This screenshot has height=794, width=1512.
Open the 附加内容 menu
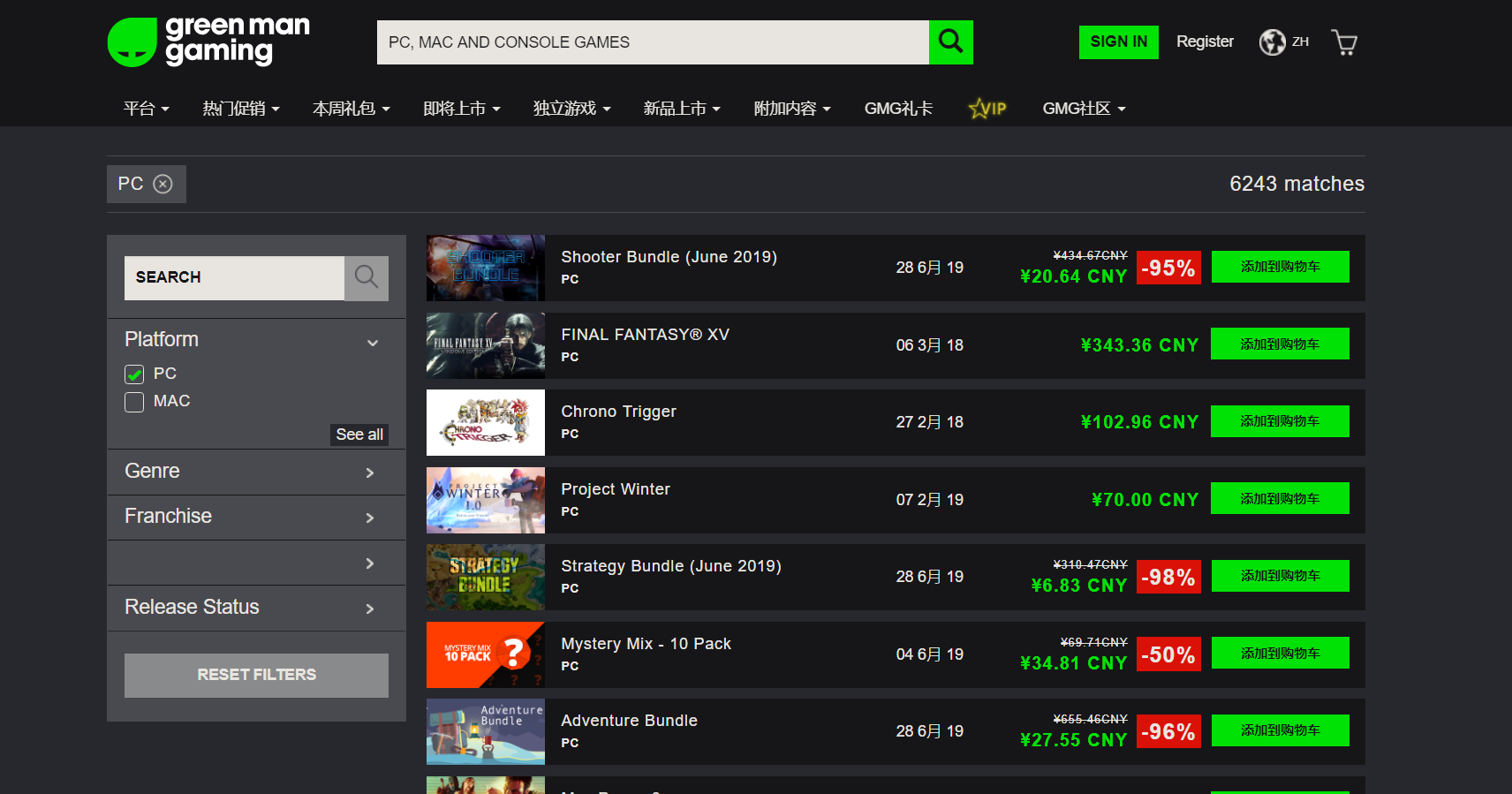click(792, 109)
